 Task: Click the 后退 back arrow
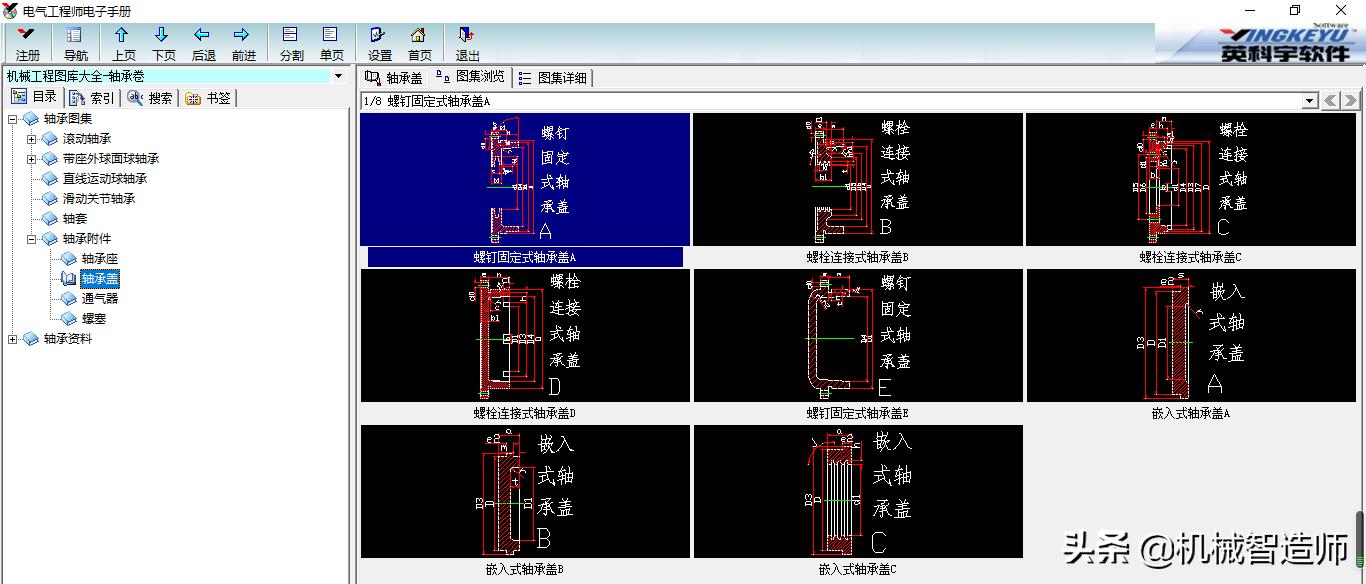point(203,44)
